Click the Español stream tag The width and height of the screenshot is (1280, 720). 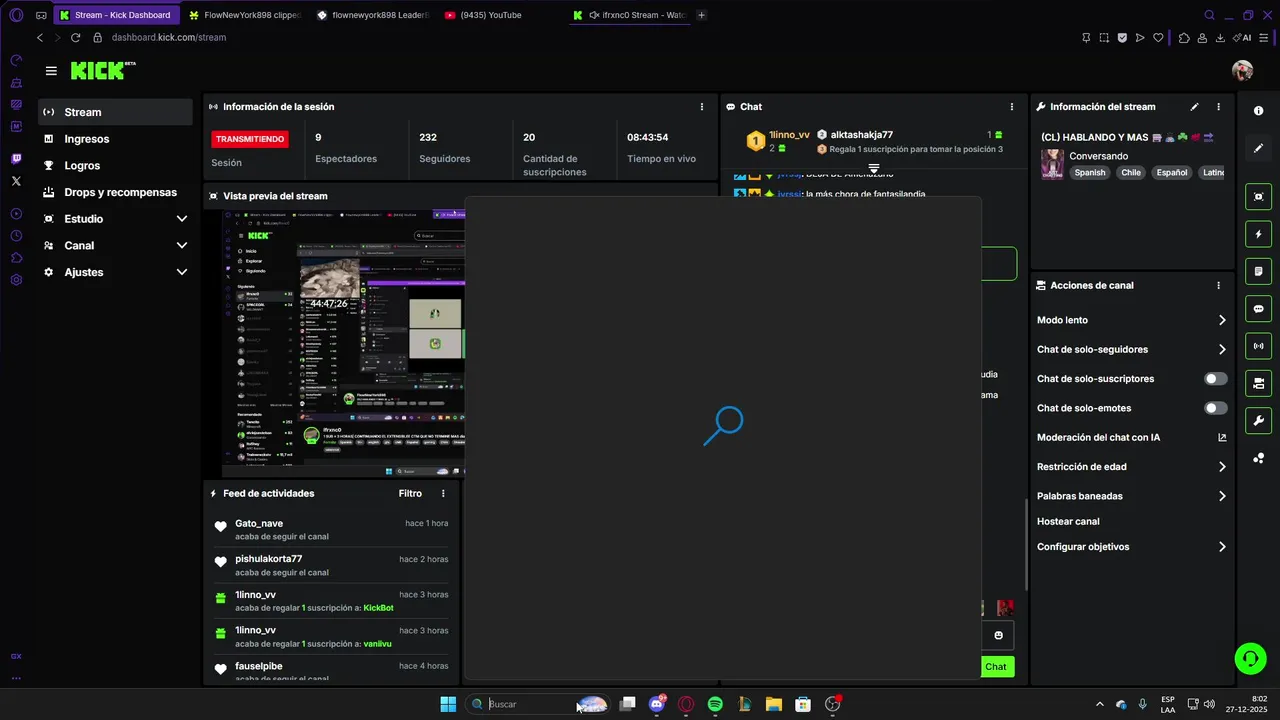1172,173
